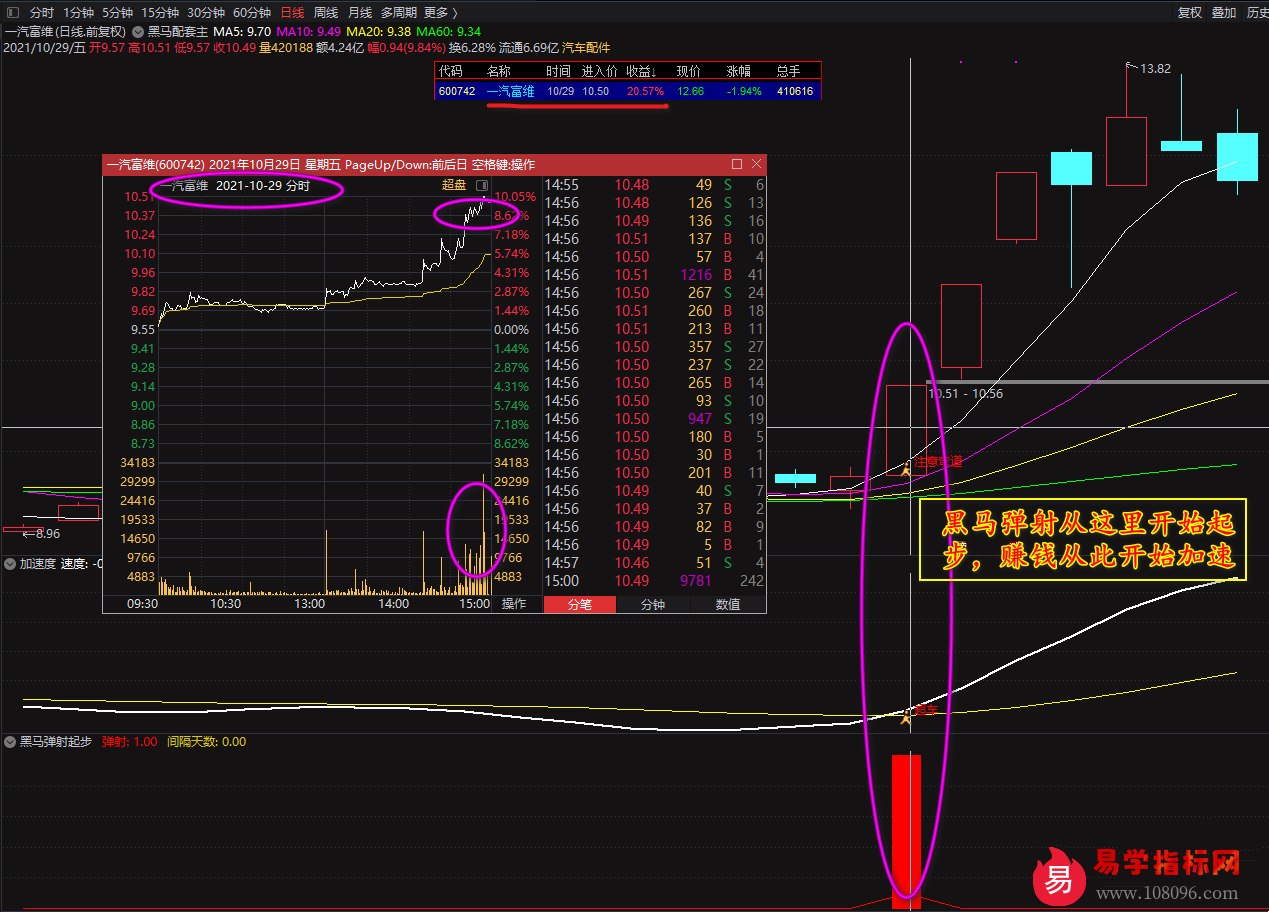Select the 1分钟 period

coord(78,13)
